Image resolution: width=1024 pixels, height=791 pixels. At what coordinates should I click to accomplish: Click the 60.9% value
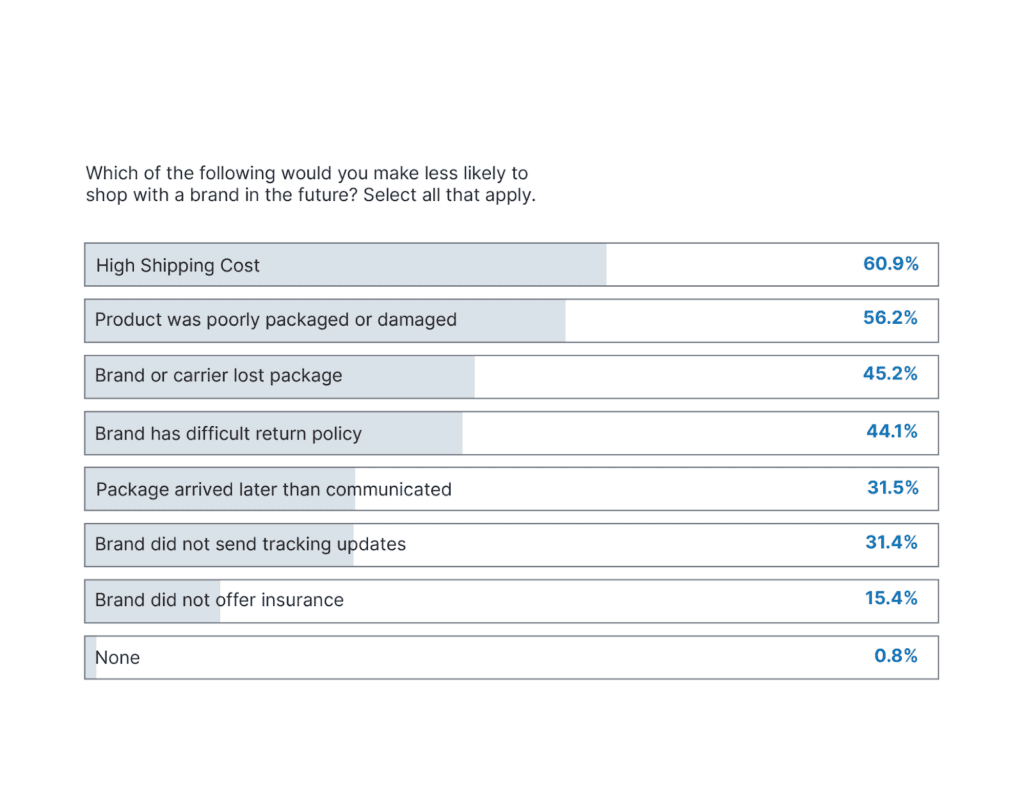[x=890, y=264]
